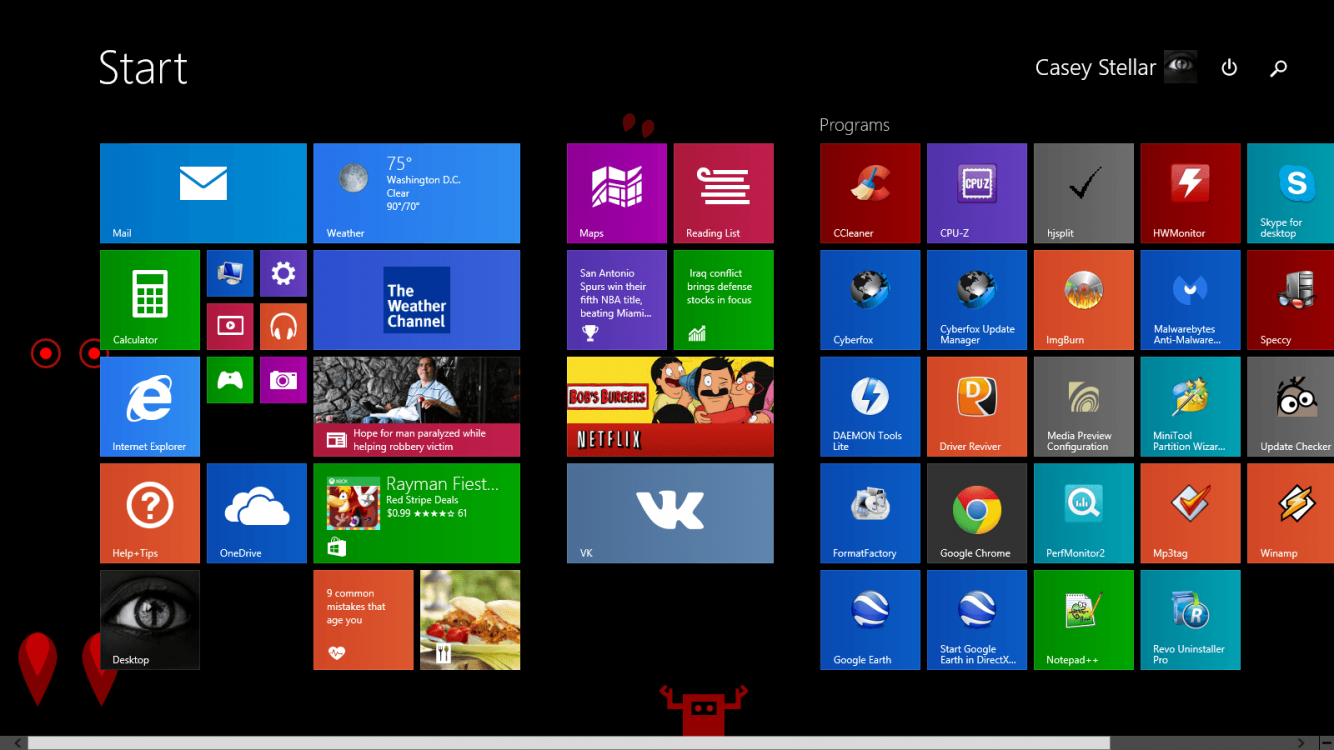The width and height of the screenshot is (1334, 750).
Task: Launch Internet Explorer tile
Action: (150, 407)
